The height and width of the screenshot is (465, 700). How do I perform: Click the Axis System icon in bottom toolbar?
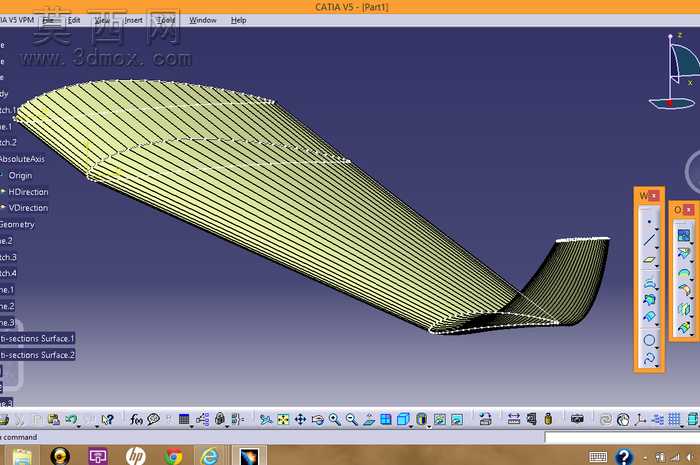(641, 419)
